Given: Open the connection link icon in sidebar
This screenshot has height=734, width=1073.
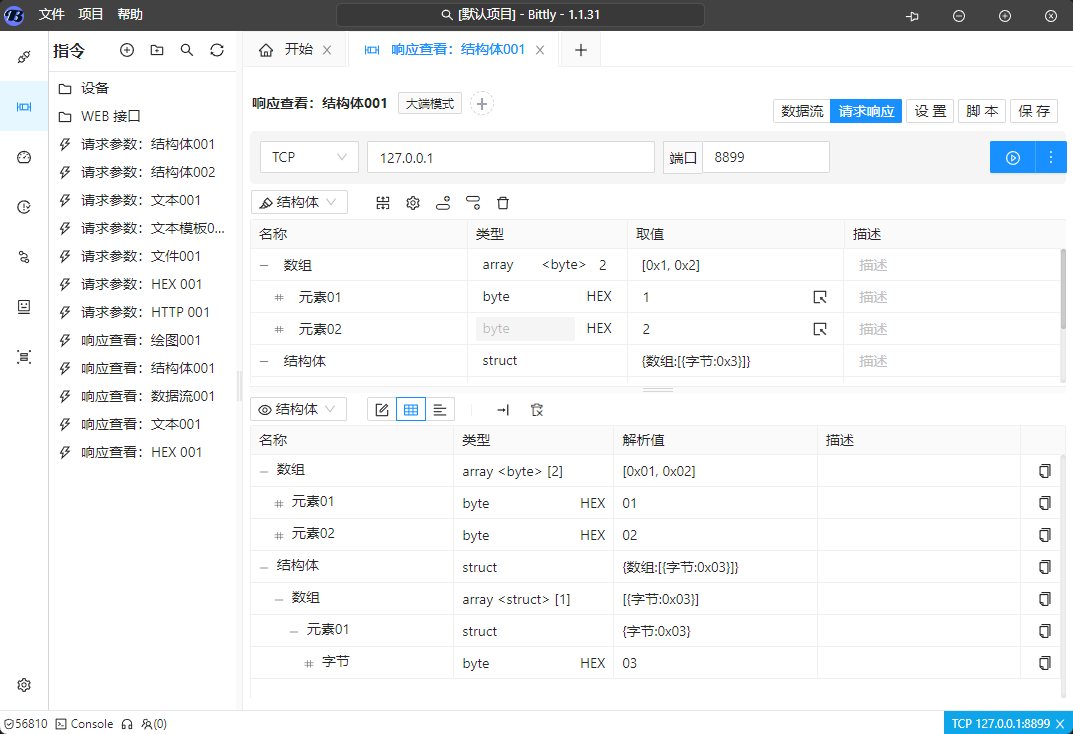Looking at the screenshot, I should click(x=24, y=56).
